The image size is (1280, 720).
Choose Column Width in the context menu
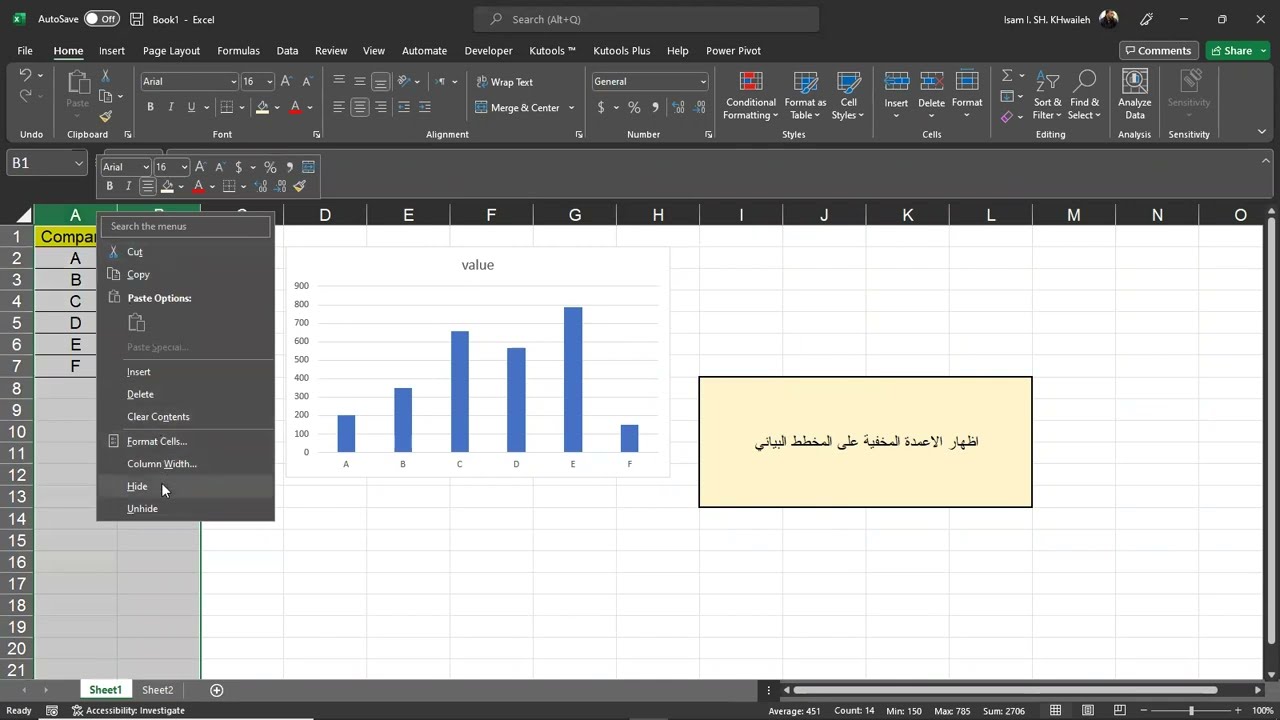[x=185, y=463]
